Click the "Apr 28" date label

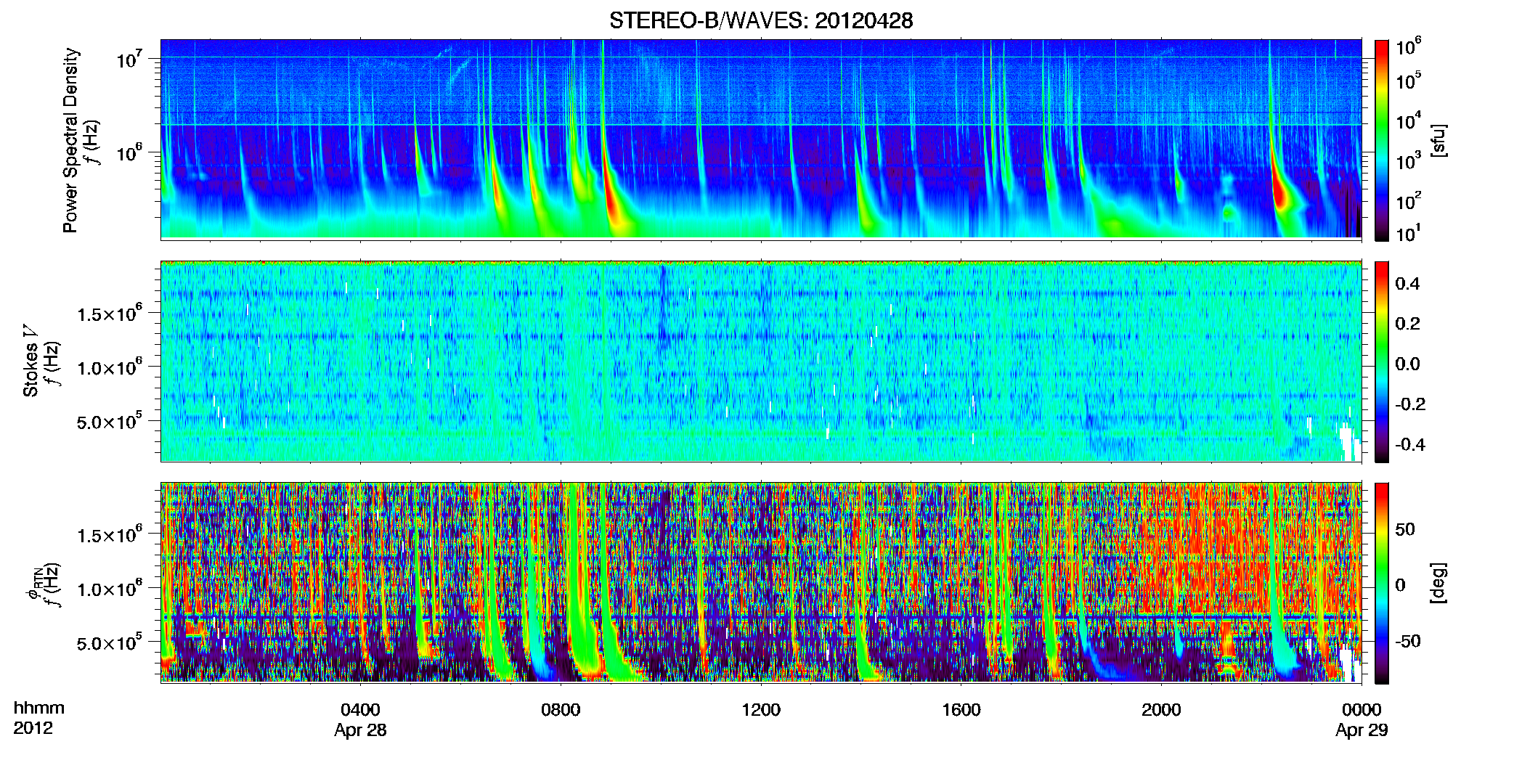pyautogui.click(x=360, y=730)
